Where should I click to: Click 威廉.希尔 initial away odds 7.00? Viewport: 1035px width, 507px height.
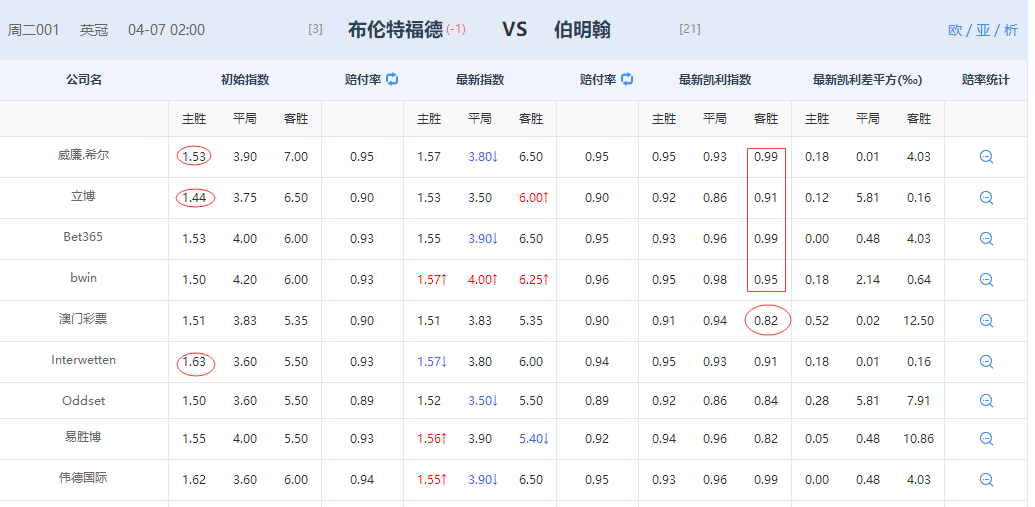point(296,157)
